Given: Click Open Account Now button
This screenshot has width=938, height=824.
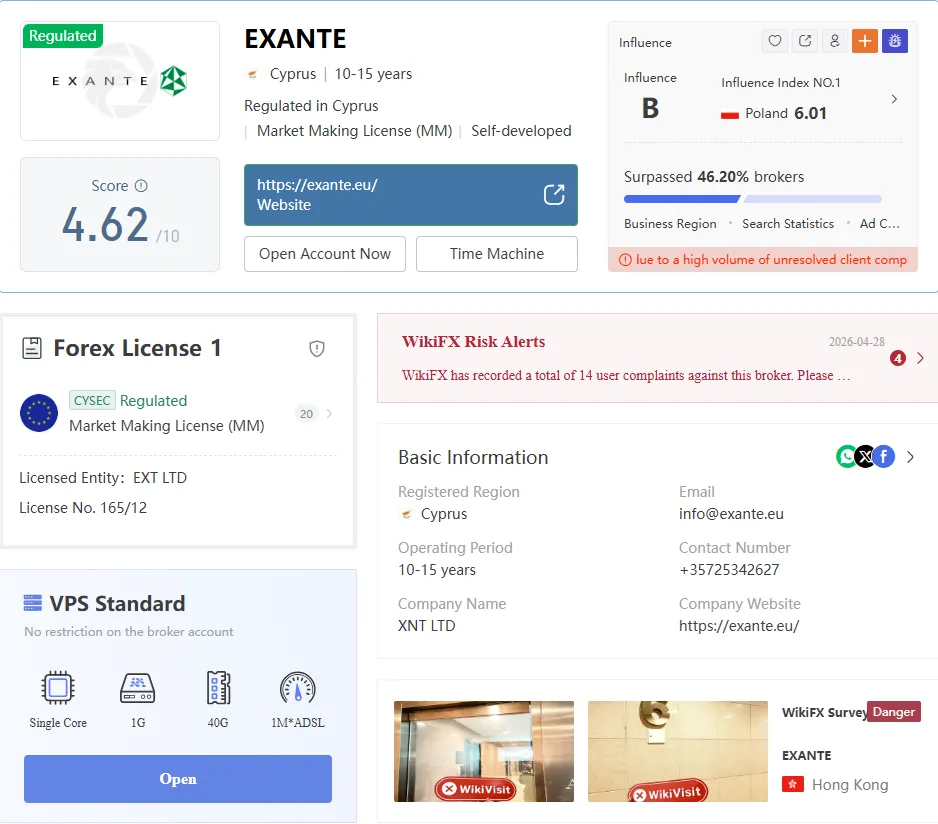Looking at the screenshot, I should pos(325,254).
